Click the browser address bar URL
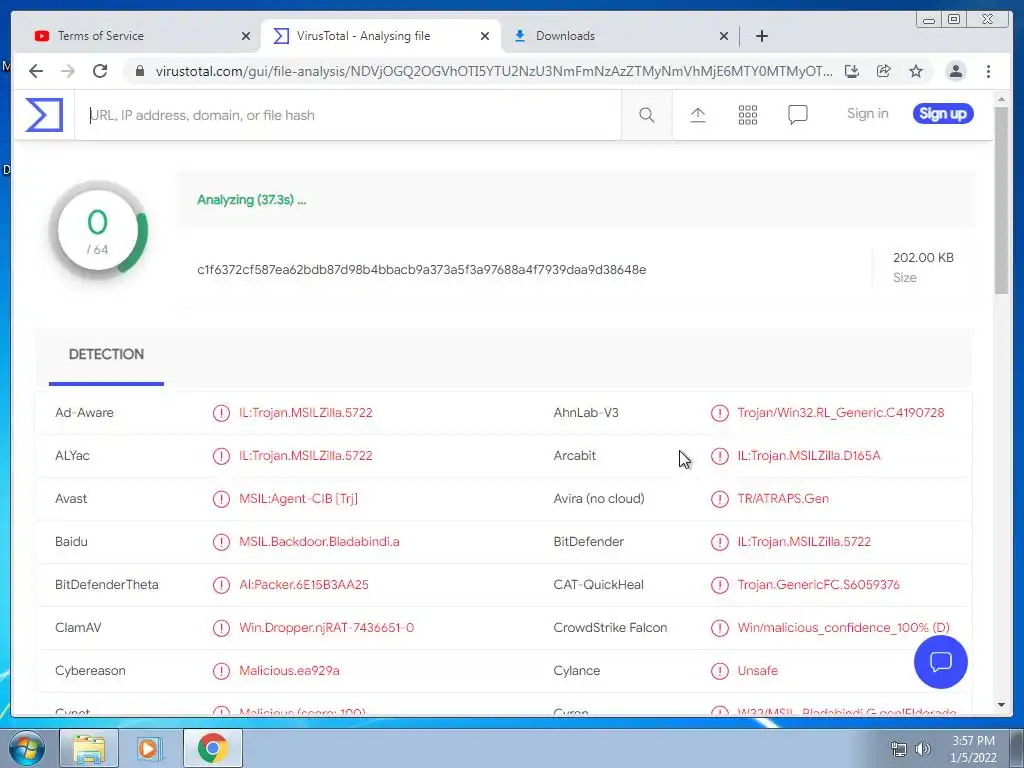1024x768 pixels. 493,71
